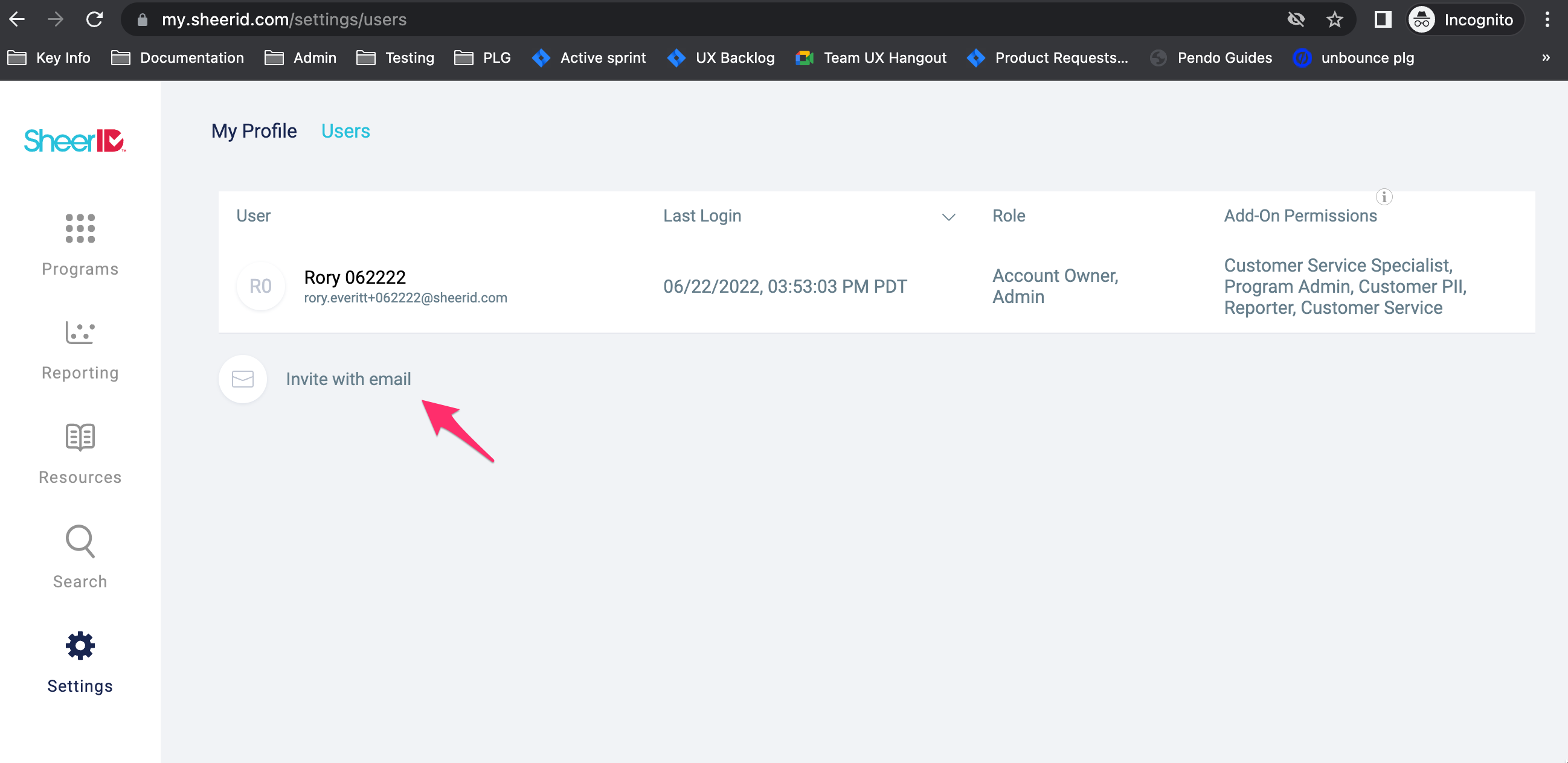Click the third-party cookies blocked eye icon
The height and width of the screenshot is (763, 1568).
pos(1296,19)
